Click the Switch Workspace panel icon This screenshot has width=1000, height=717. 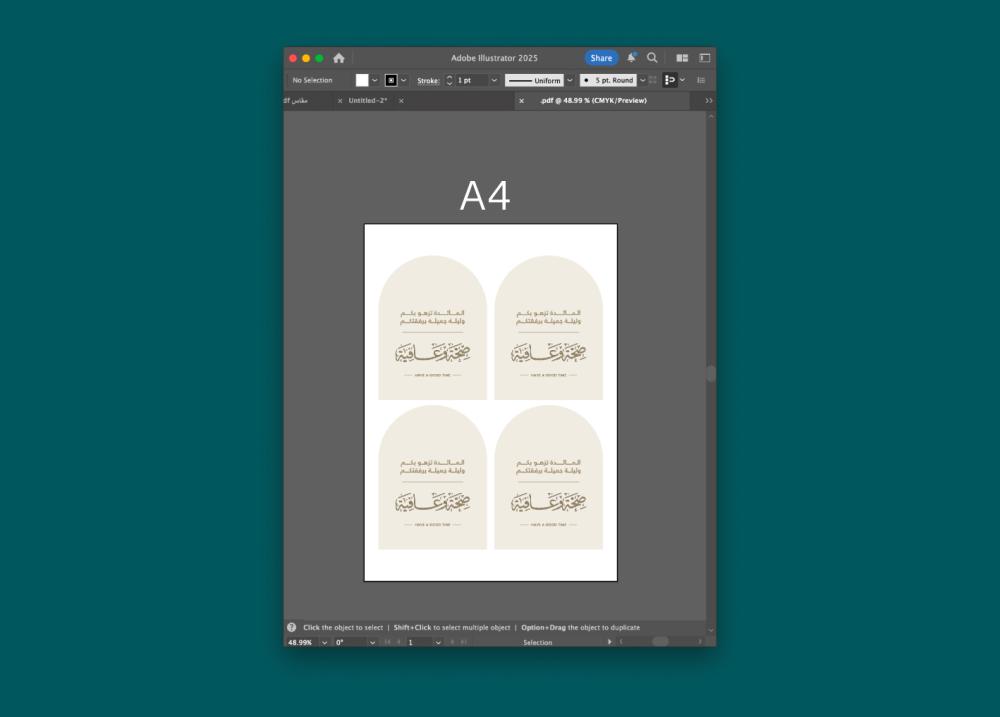click(x=704, y=58)
